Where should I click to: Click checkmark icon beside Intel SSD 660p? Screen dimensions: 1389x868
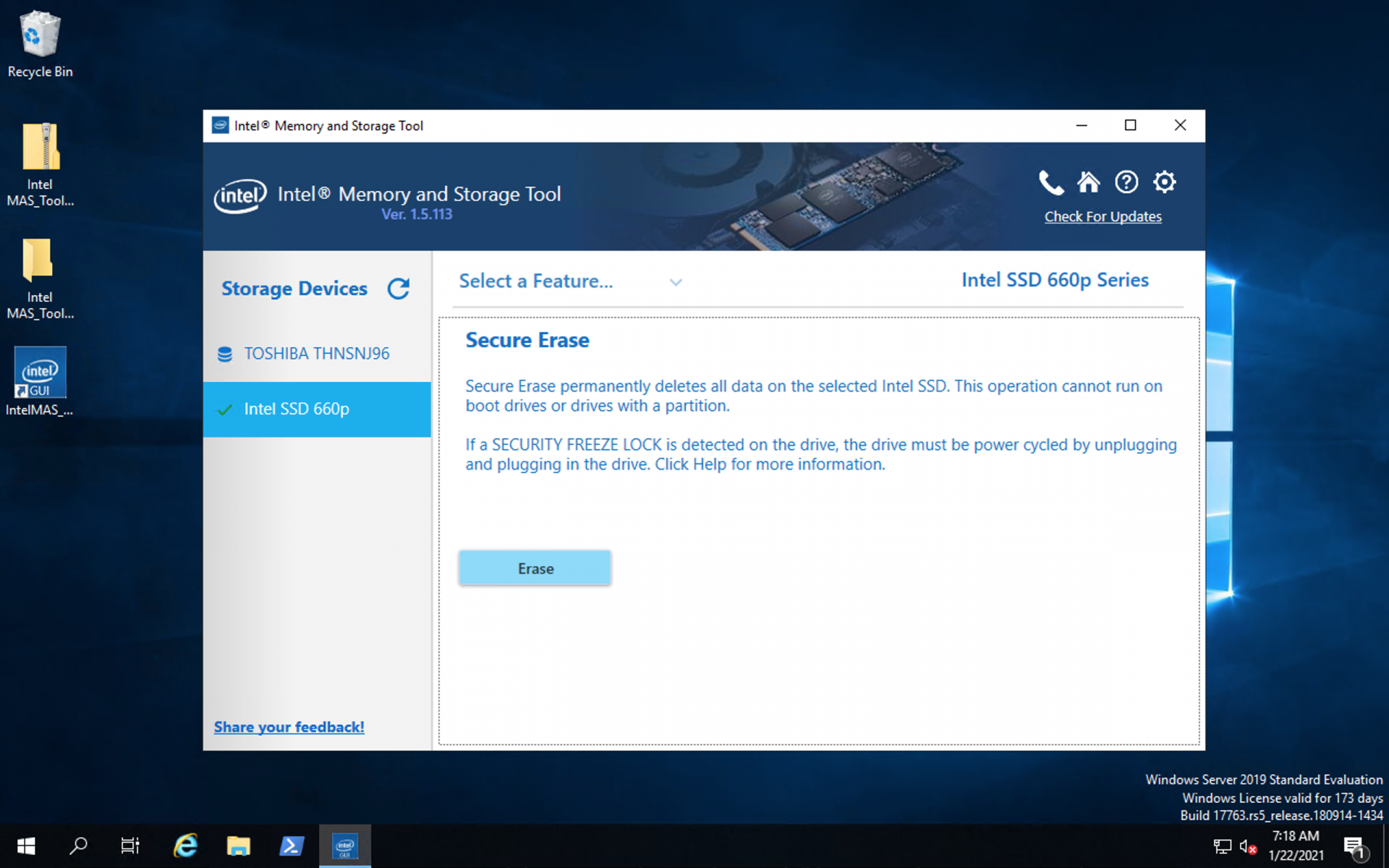coord(225,409)
